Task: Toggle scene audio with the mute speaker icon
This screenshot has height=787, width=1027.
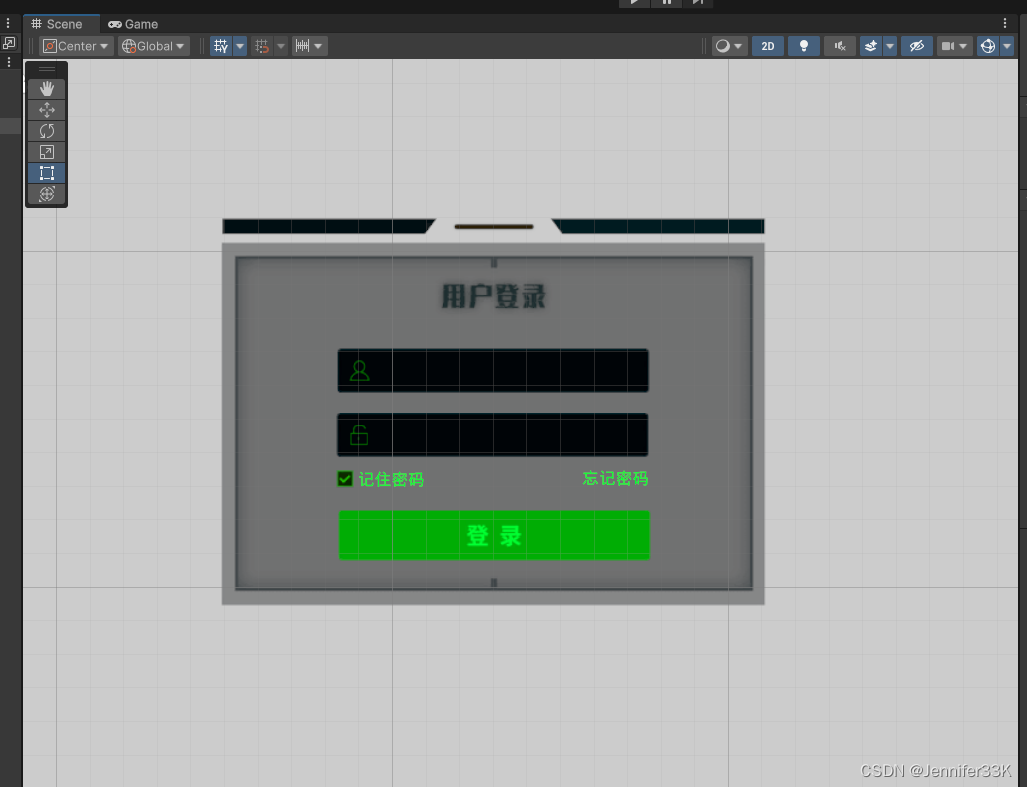Action: pos(840,45)
